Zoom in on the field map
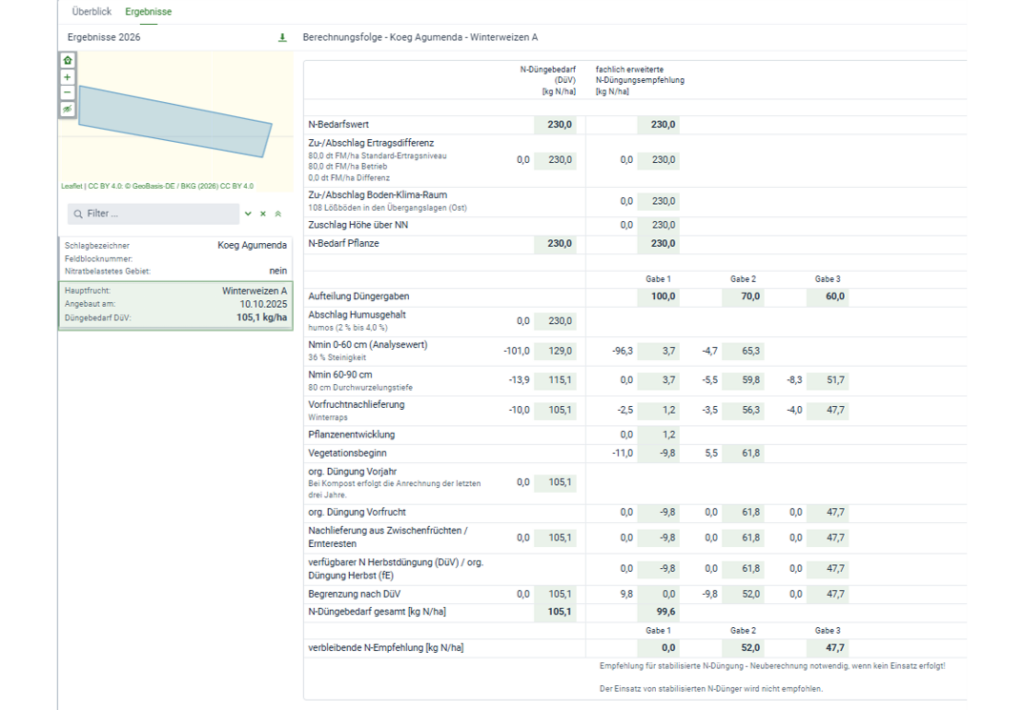This screenshot has height=710, width=1024. [x=67, y=77]
